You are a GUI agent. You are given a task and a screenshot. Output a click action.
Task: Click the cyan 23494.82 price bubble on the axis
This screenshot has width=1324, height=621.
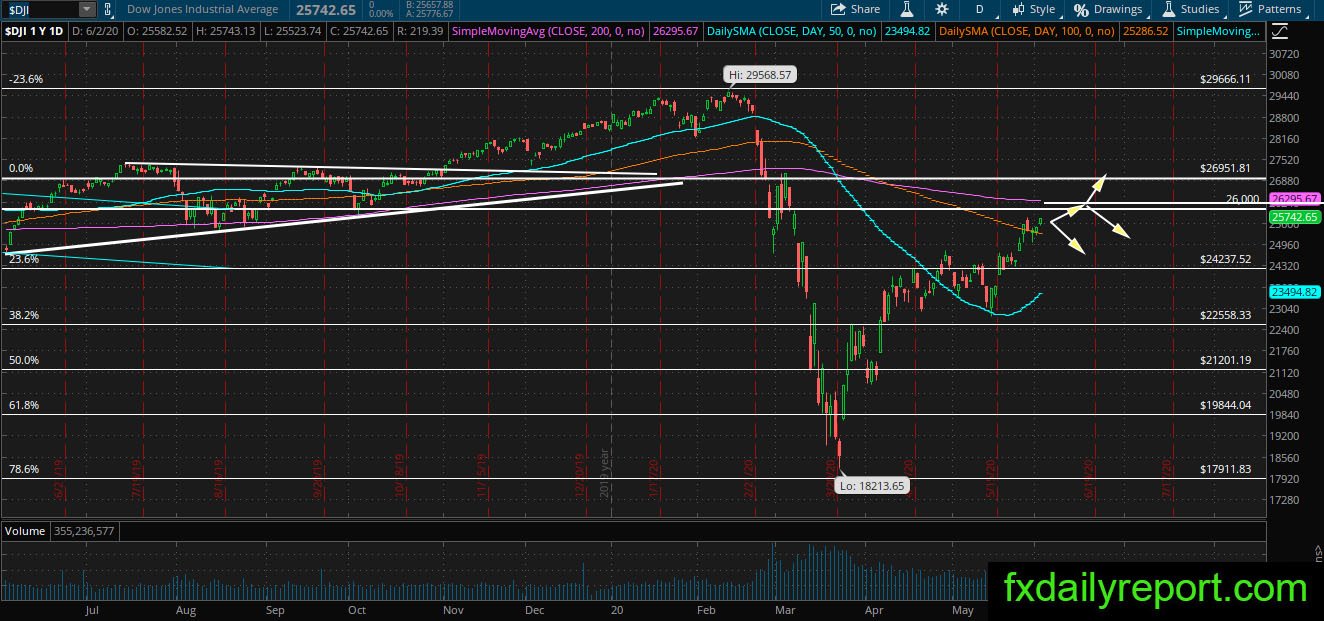click(x=1293, y=292)
